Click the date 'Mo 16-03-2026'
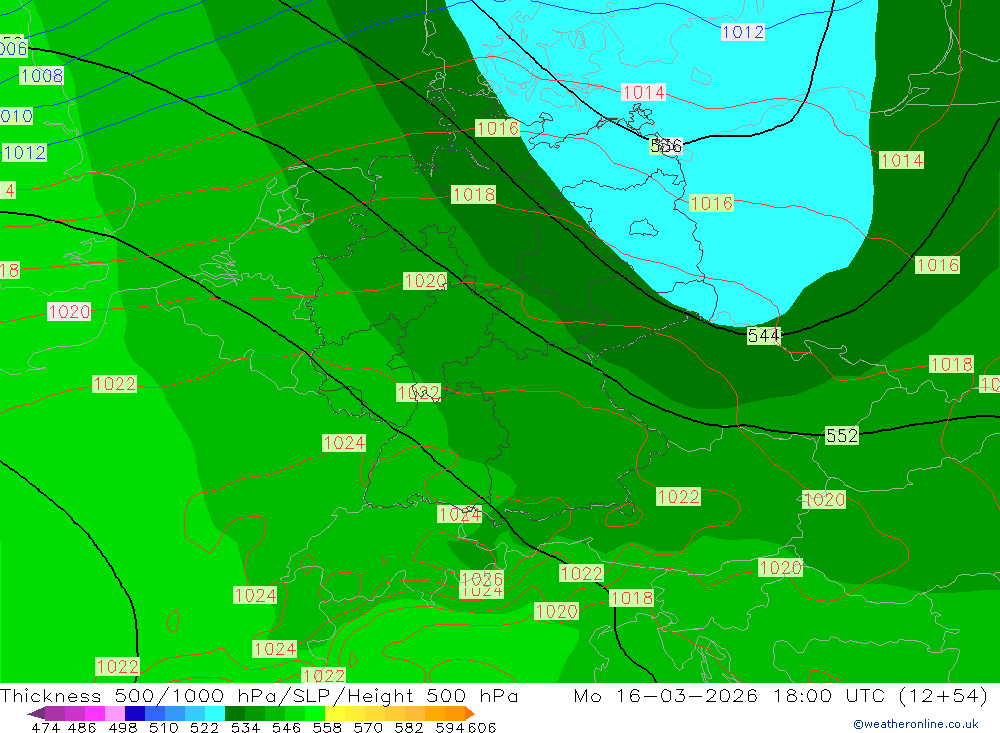The image size is (1000, 733). coord(665,695)
